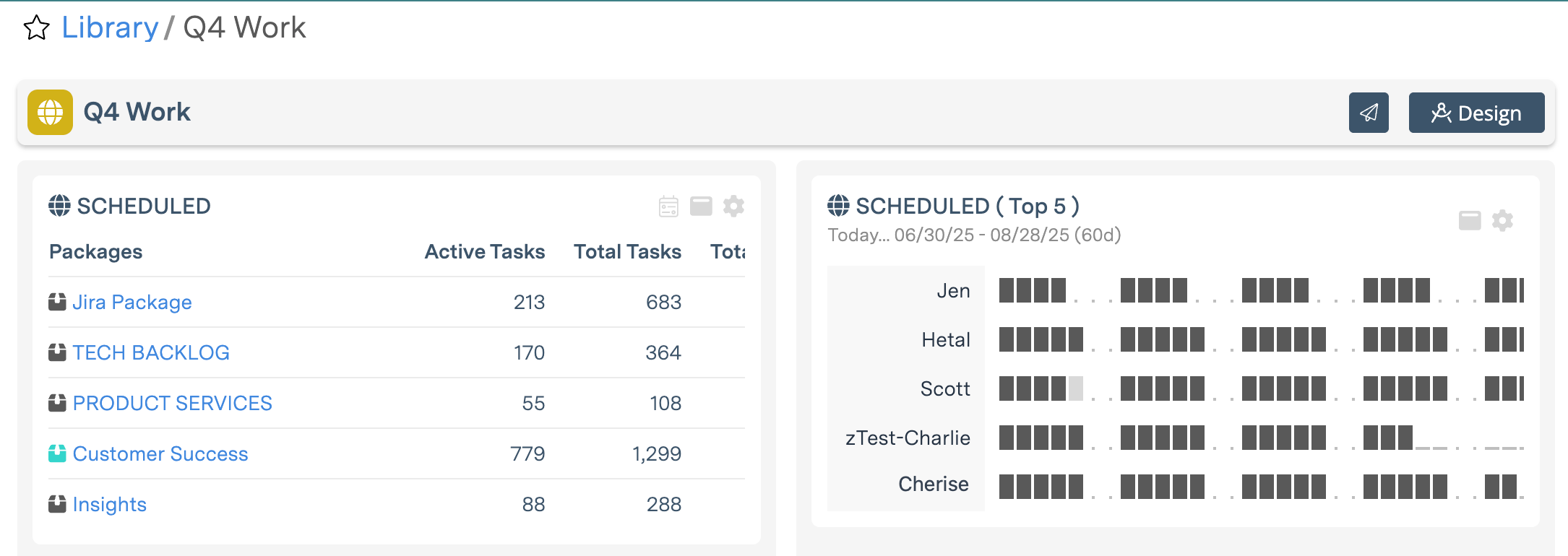Image resolution: width=1568 pixels, height=556 pixels.
Task: Open the SCHEDULED widget calendar icon
Action: (668, 207)
